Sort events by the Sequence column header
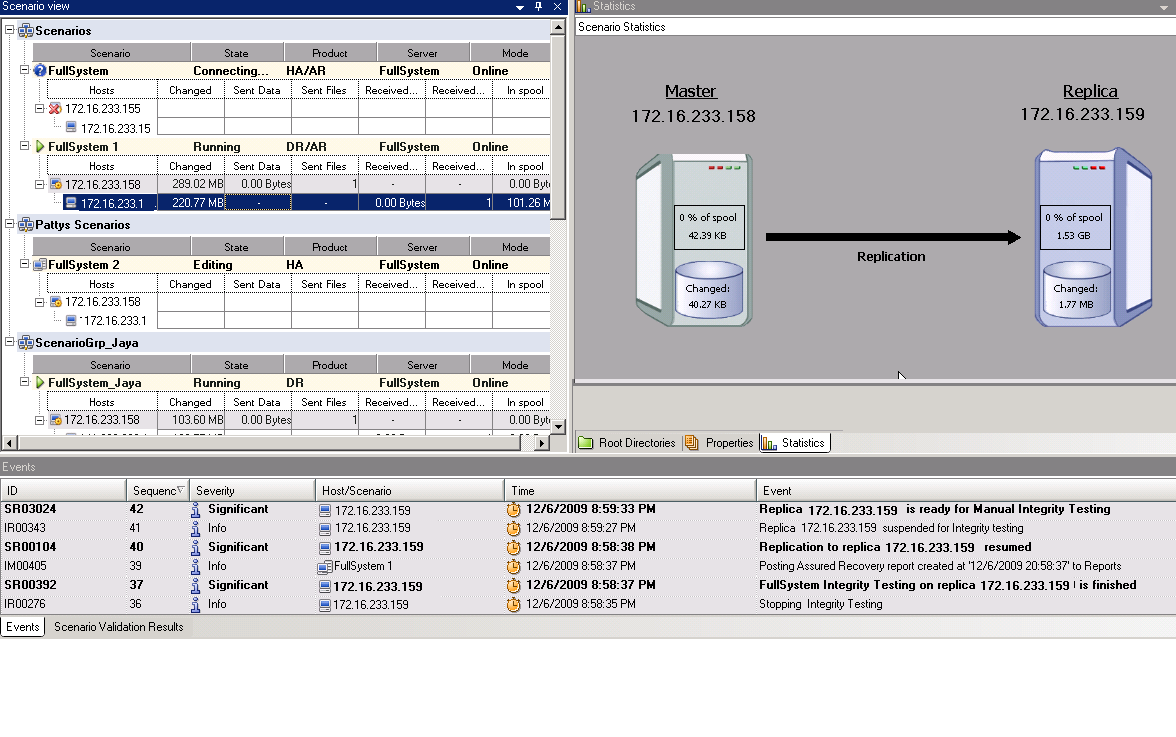Image resolution: width=1176 pixels, height=737 pixels. click(158, 491)
